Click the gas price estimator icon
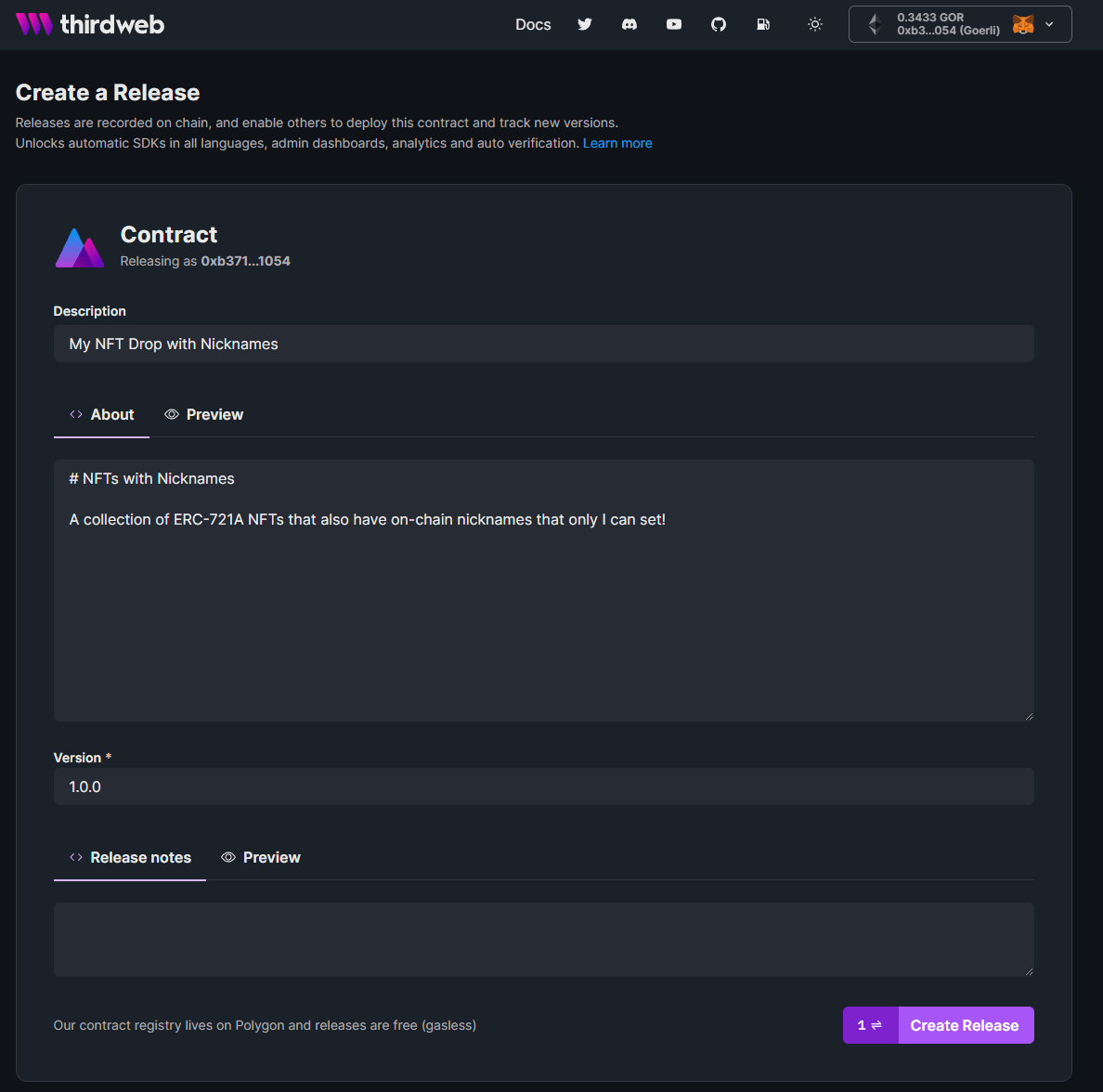The width and height of the screenshot is (1103, 1092). [763, 24]
